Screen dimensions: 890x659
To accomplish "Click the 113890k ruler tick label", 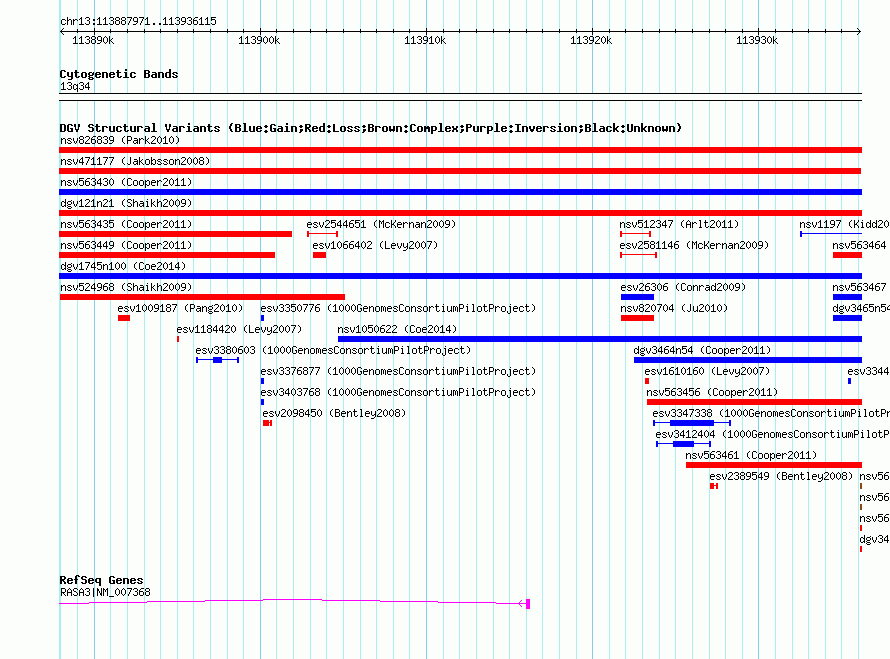I will coord(93,40).
